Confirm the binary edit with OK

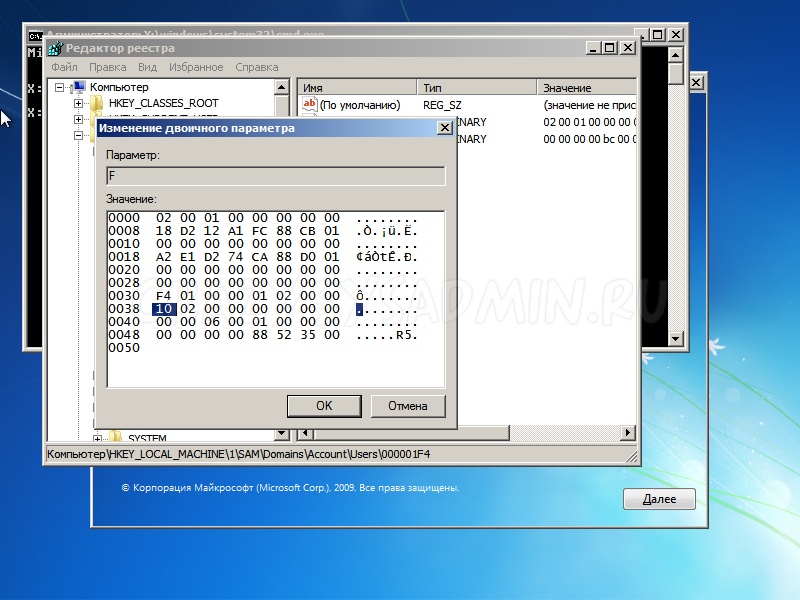323,406
